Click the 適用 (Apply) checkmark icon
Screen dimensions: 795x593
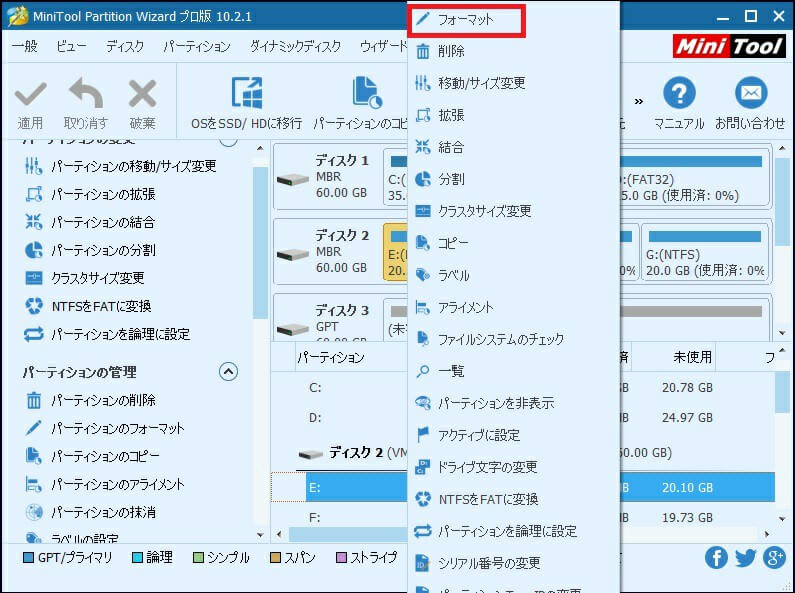30,96
